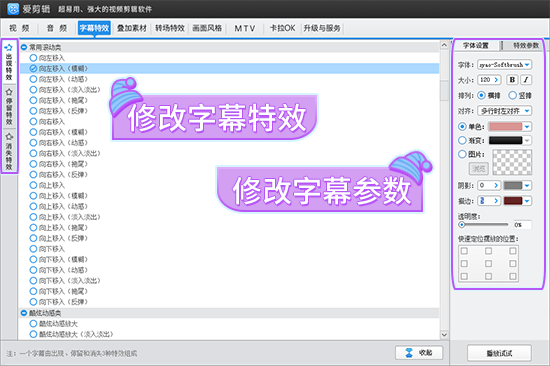Screen dimensions: 550x366
Task: Open the 画面风格 tab
Action: (x=207, y=28)
